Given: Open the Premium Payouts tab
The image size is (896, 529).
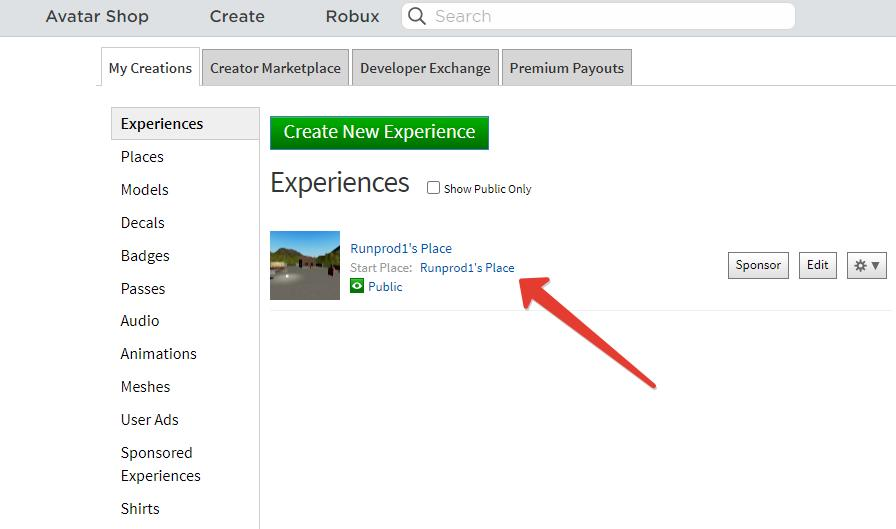Looking at the screenshot, I should pos(566,68).
